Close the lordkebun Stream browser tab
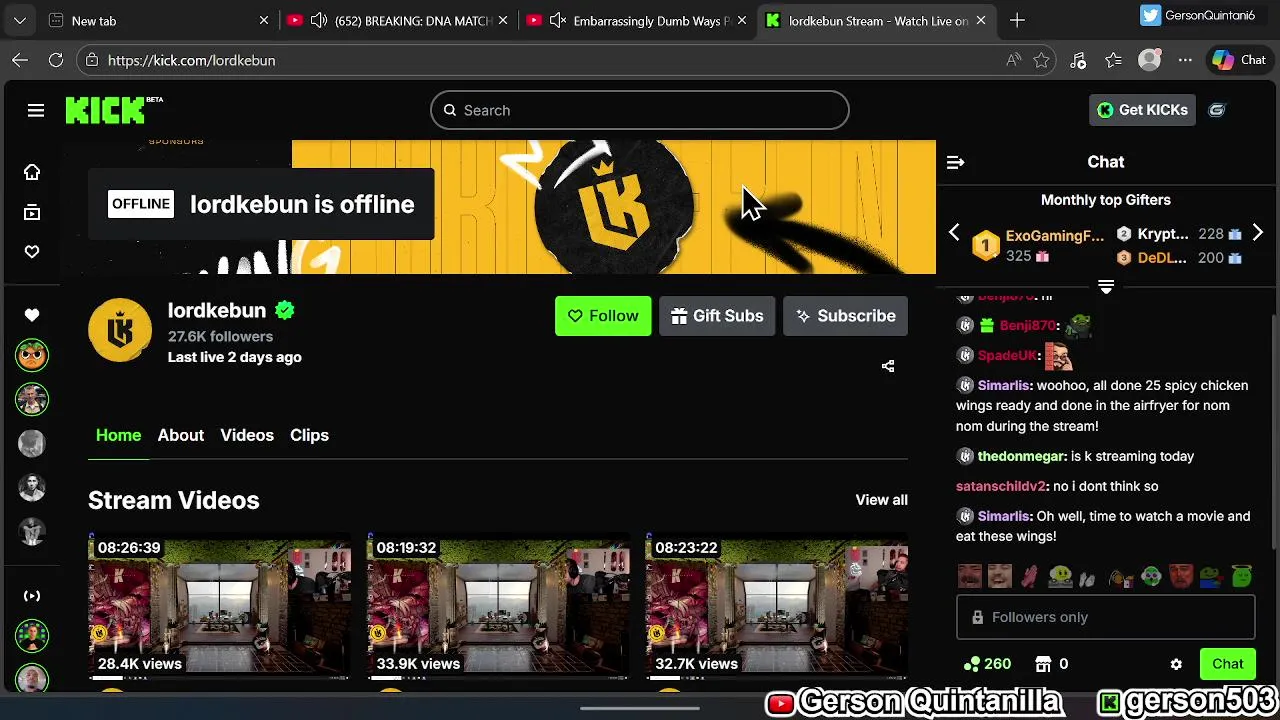Viewport: 1280px width, 720px height. pos(981,20)
